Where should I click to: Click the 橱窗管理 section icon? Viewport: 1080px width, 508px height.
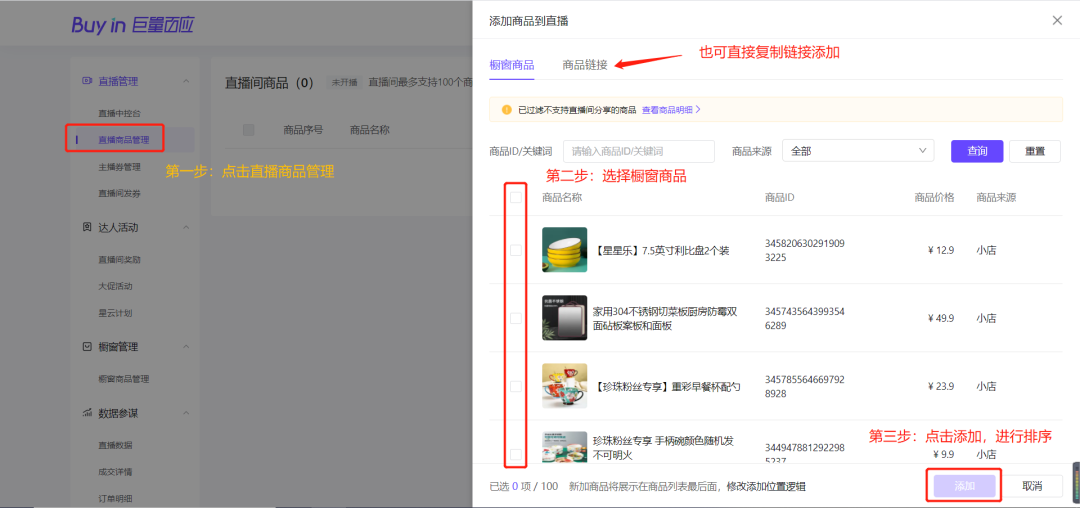87,346
